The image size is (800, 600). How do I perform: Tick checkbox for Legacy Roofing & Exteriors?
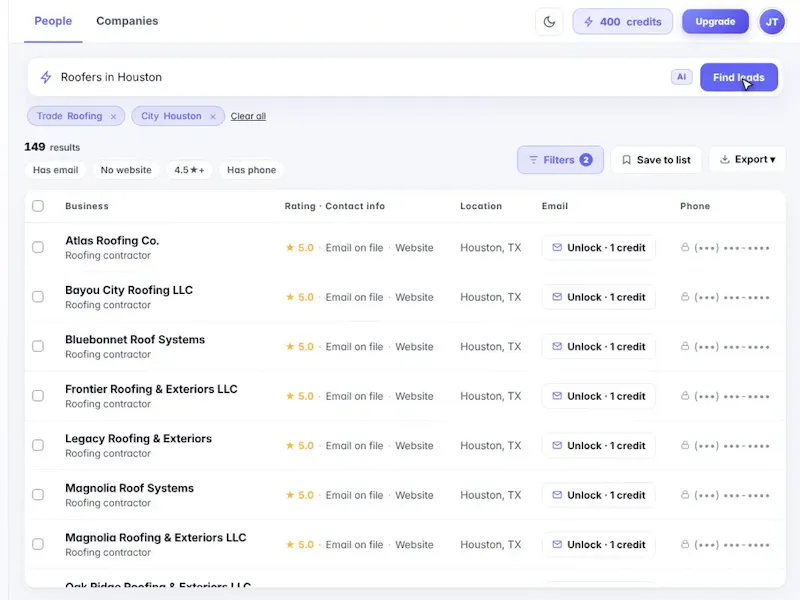pos(38,445)
